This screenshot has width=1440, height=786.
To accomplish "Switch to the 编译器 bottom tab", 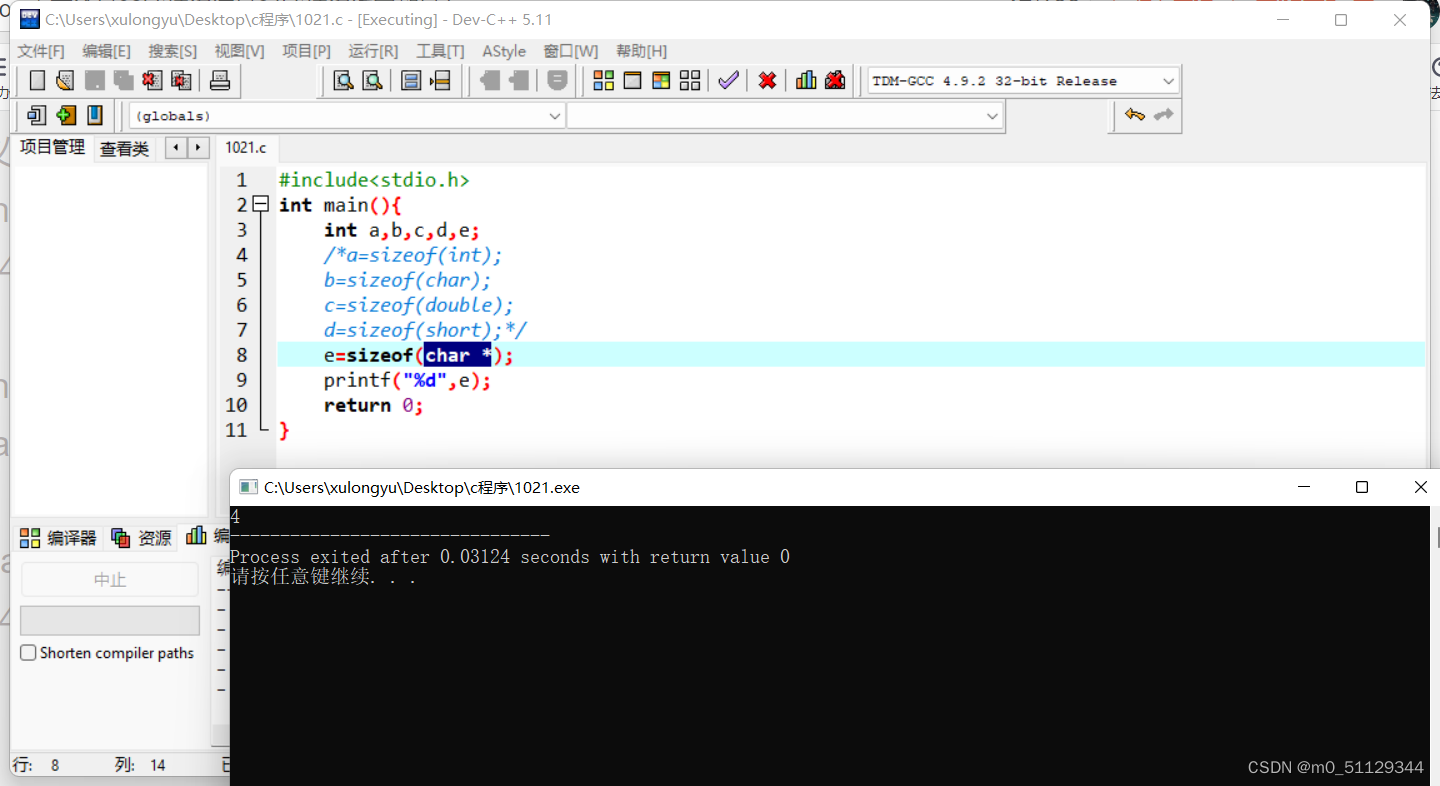I will 59,538.
